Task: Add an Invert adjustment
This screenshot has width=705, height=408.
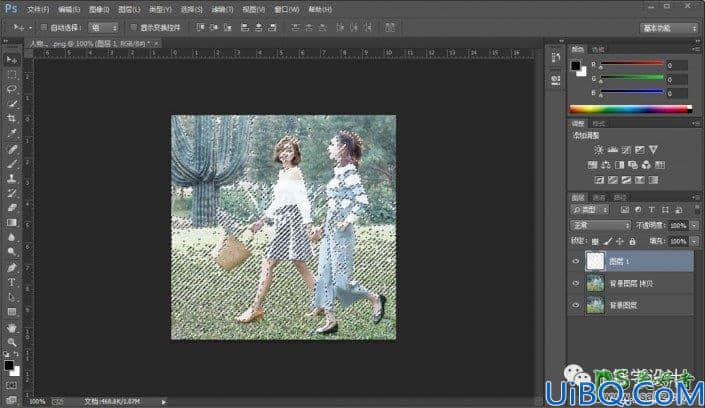Action: tap(599, 180)
